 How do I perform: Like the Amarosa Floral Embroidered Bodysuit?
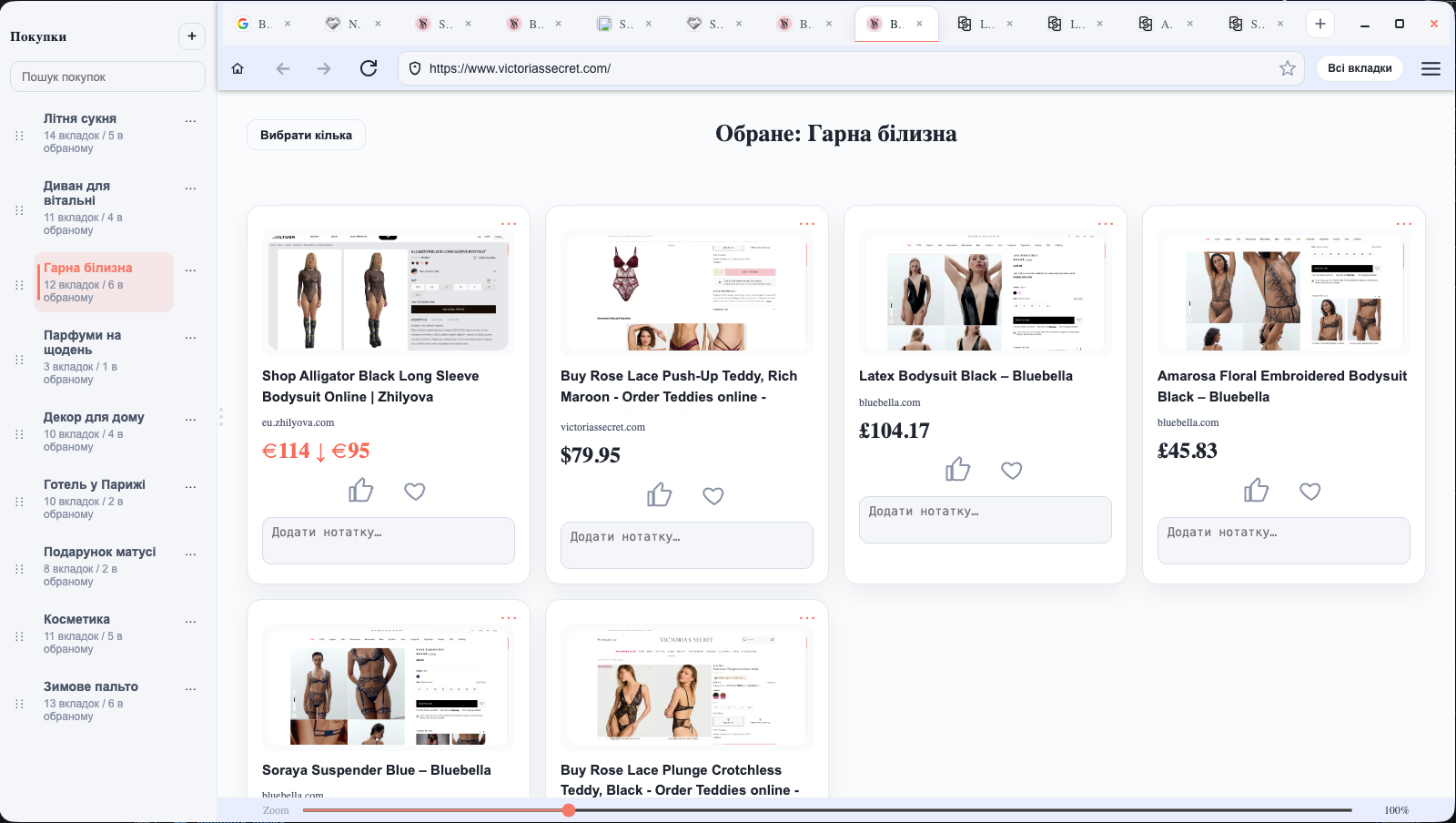(x=1257, y=490)
